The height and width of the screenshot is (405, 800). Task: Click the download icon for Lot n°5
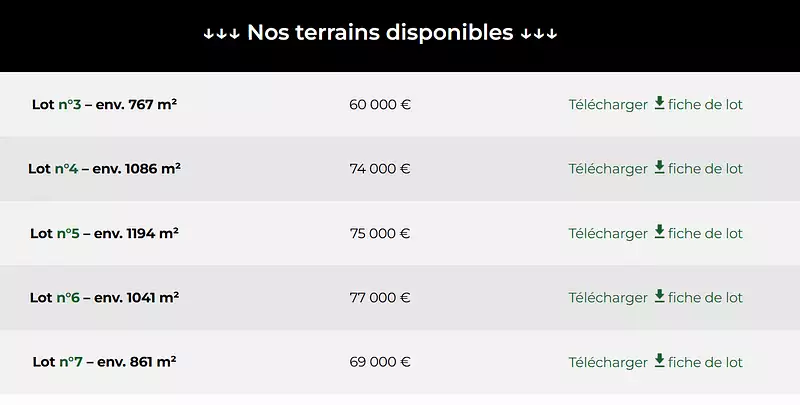659,232
